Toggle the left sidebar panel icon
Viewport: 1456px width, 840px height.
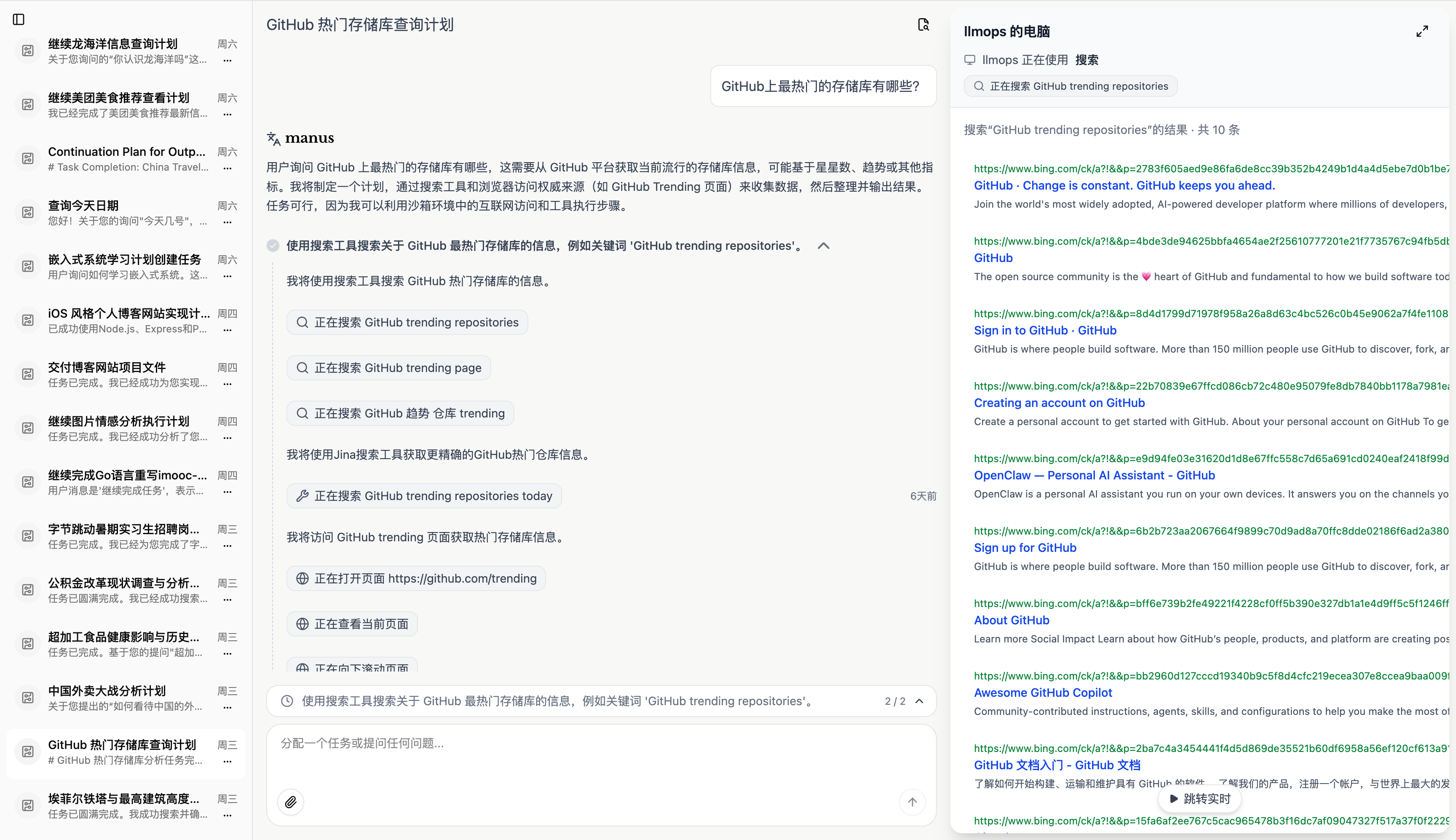[x=19, y=20]
